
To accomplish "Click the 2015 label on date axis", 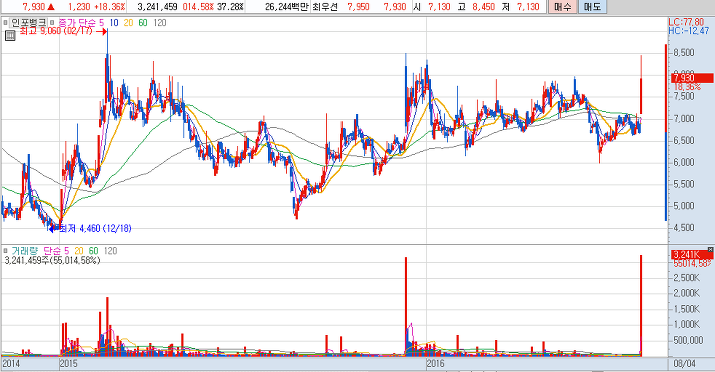I will coord(69,363).
